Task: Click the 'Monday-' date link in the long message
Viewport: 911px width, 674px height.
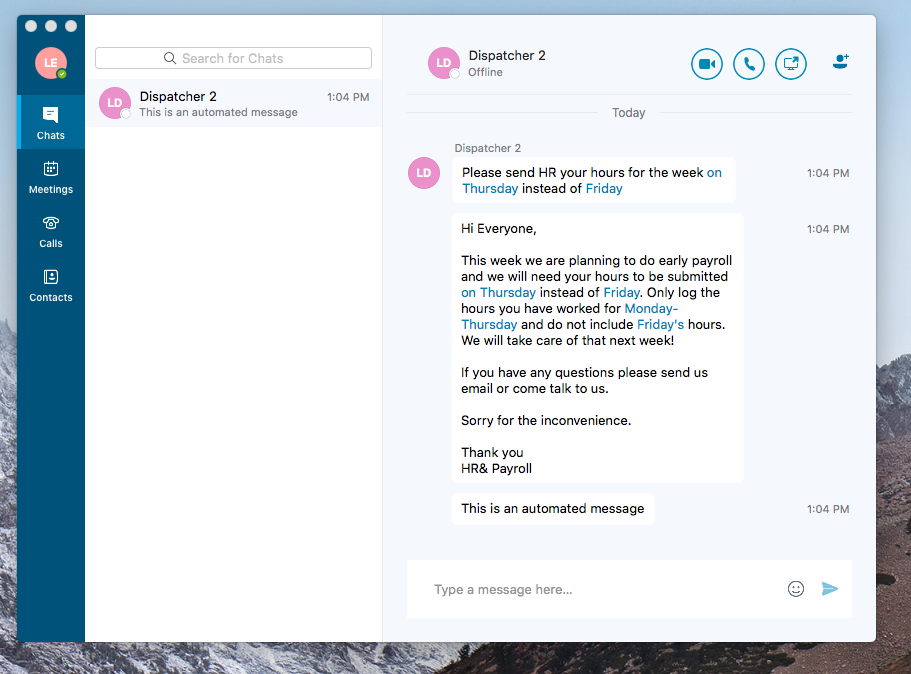Action: pos(651,309)
